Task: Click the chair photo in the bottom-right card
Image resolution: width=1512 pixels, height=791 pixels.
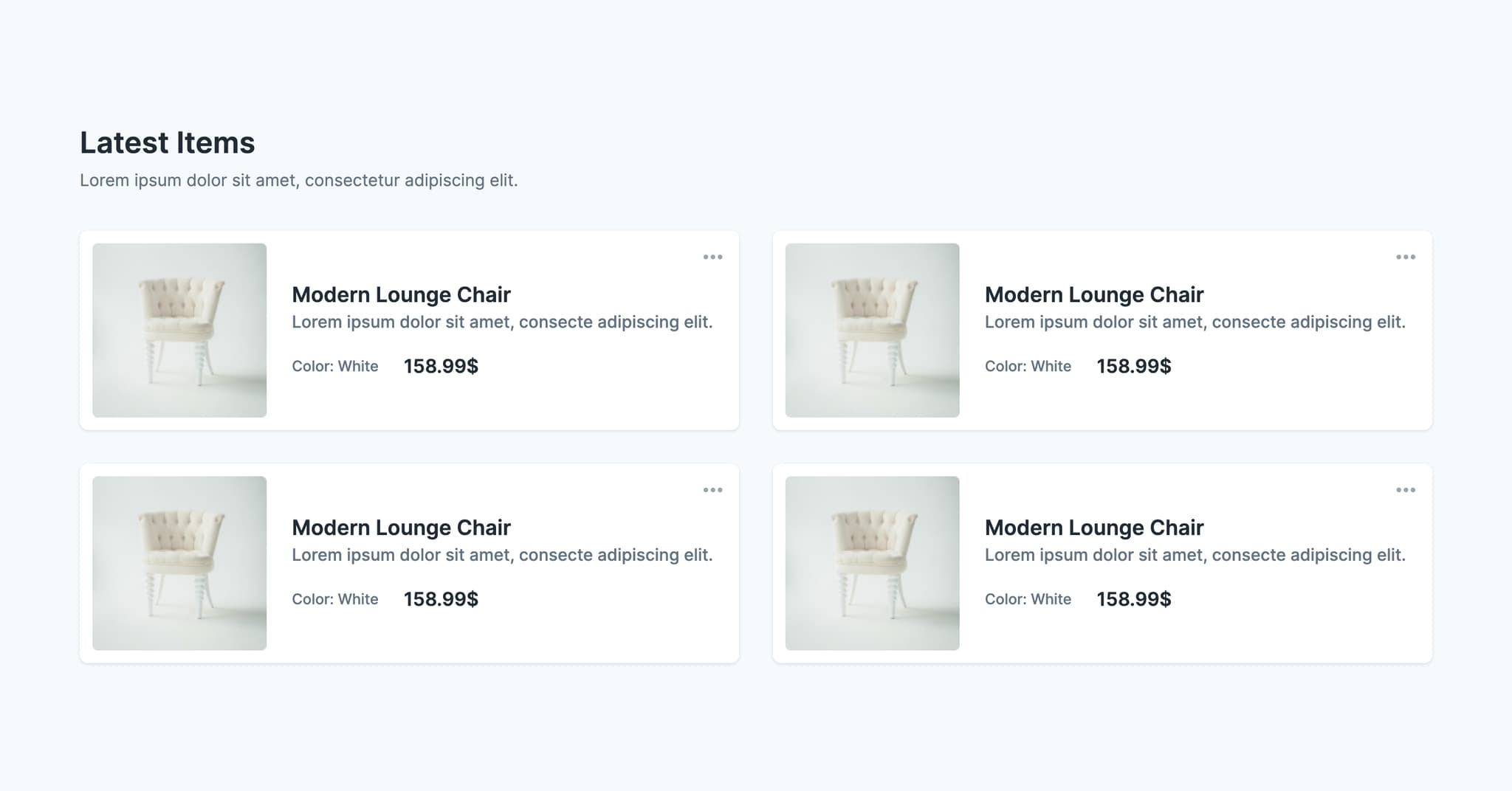Action: [x=872, y=563]
